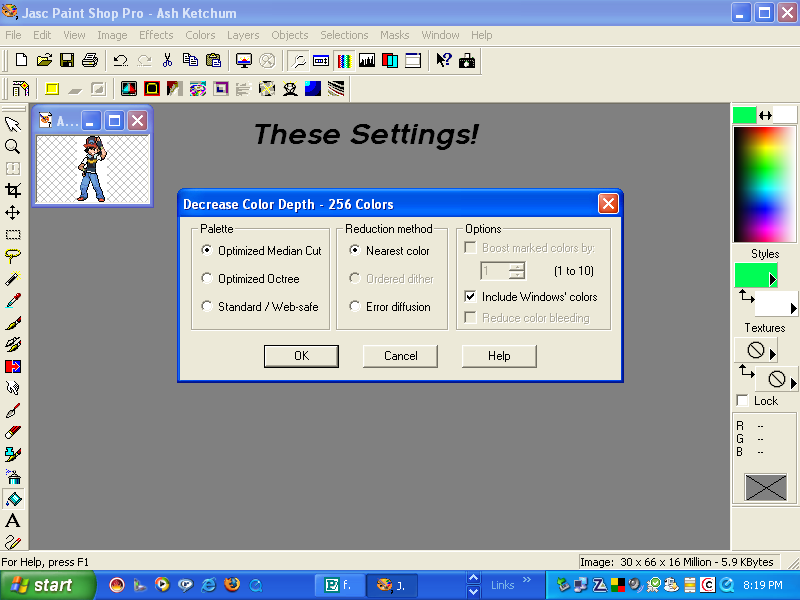Screen dimensions: 800x600
Task: Click the Undo arrow icon
Action: click(121, 60)
